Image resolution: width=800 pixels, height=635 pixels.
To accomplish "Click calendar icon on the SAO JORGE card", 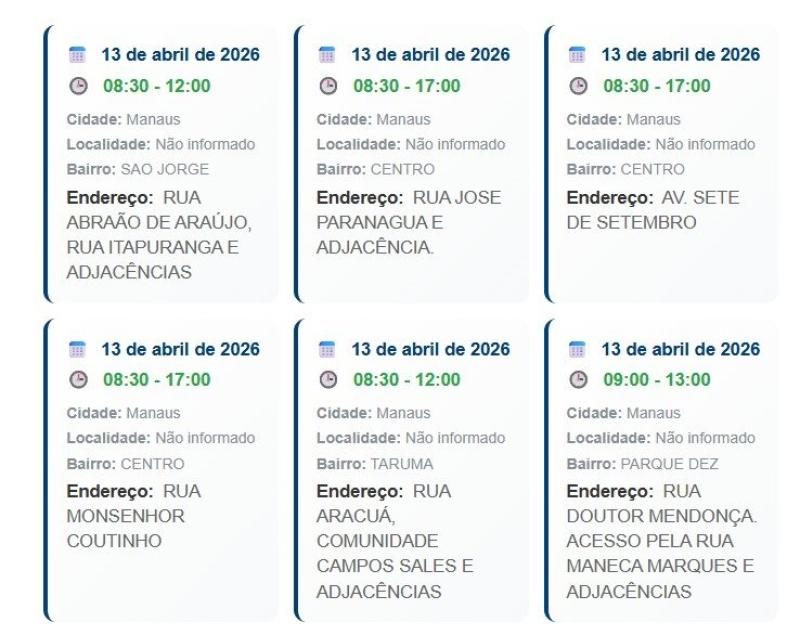I will pos(76,55).
